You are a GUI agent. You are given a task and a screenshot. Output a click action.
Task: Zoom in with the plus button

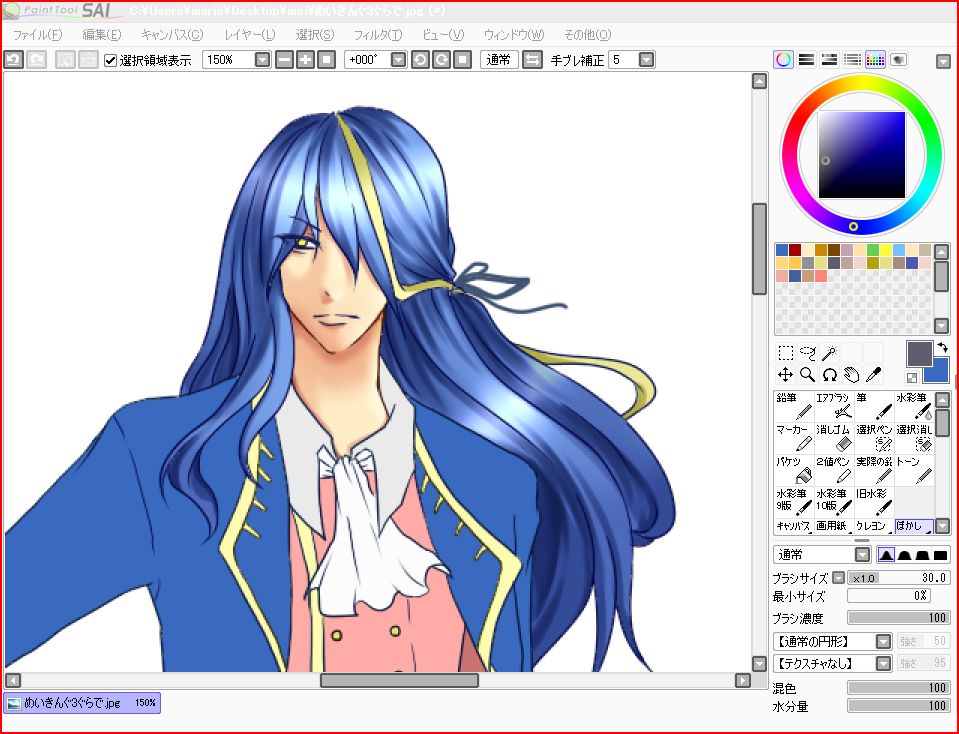click(306, 59)
